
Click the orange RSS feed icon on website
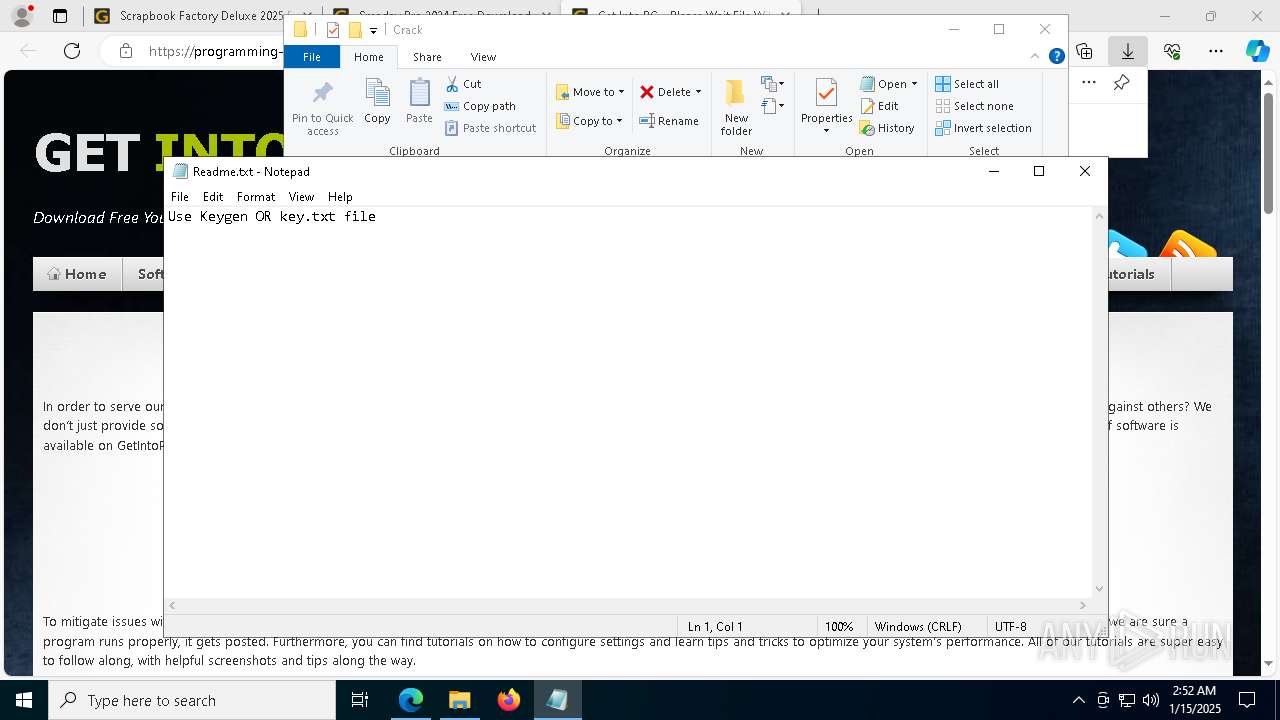click(x=1187, y=246)
